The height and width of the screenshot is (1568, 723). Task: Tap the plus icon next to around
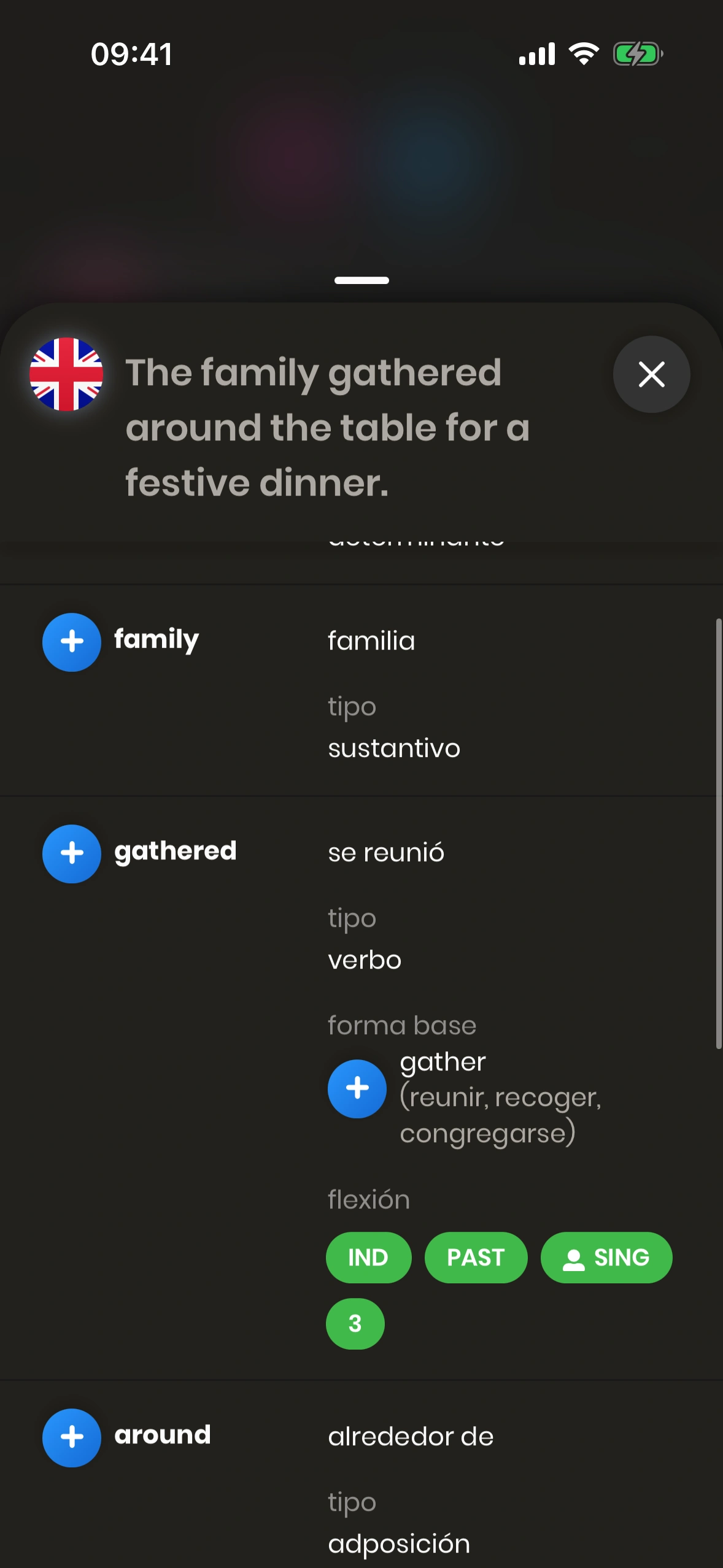(x=72, y=1437)
